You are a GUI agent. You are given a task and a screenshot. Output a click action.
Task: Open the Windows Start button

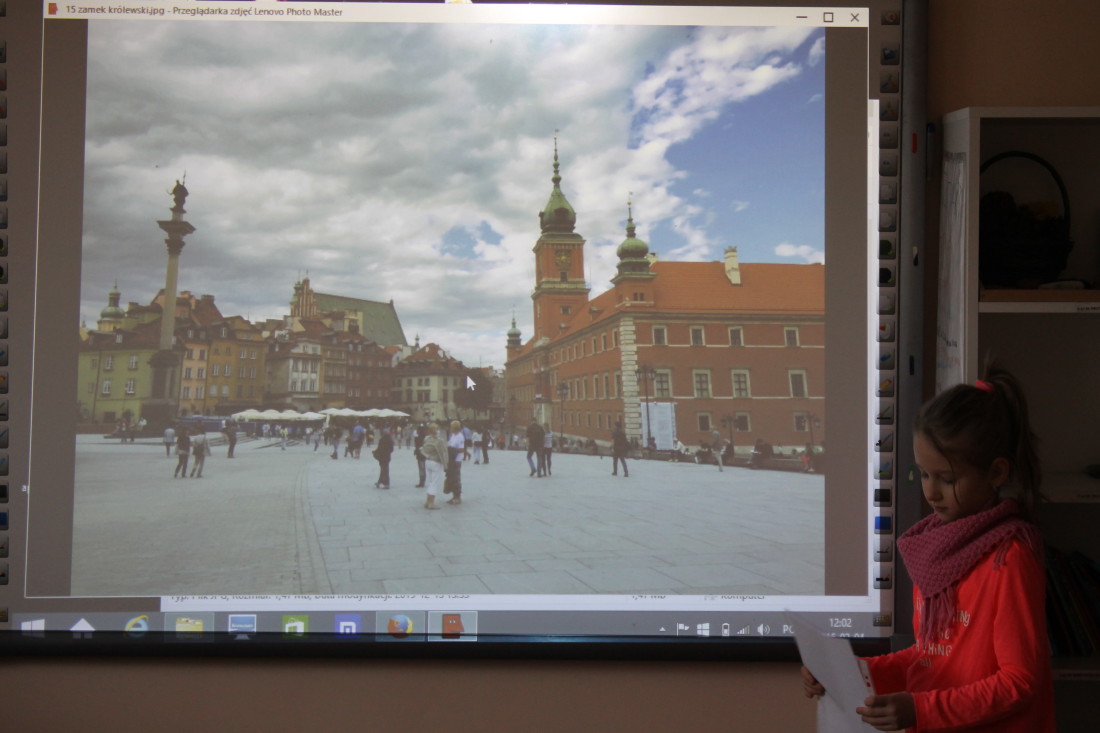click(32, 627)
